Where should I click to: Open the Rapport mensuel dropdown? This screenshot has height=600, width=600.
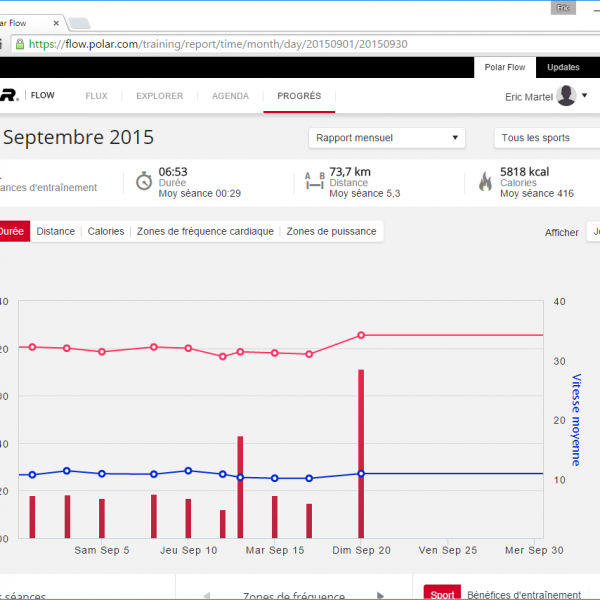click(x=387, y=138)
